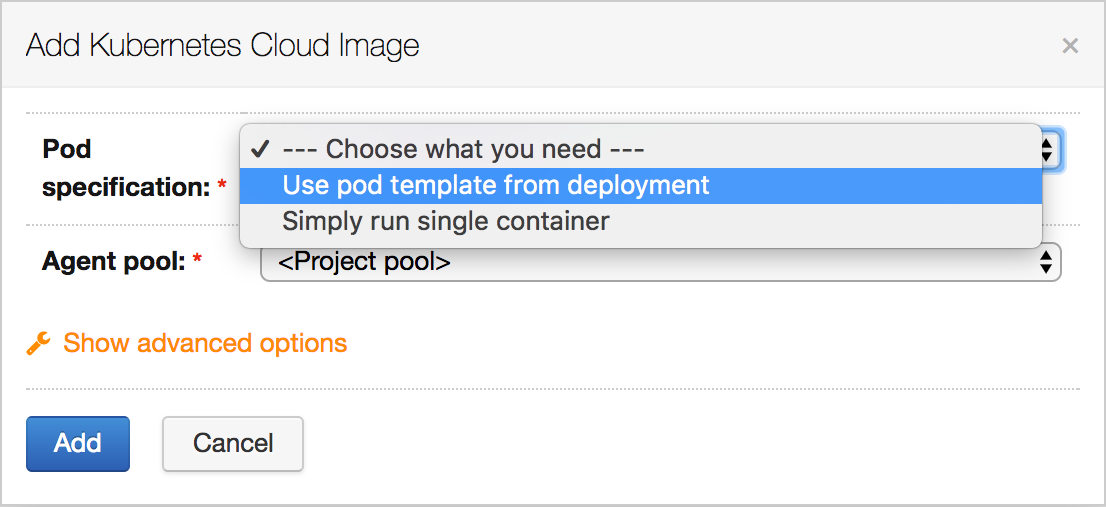Click the wrench icon for advanced options

pos(38,344)
